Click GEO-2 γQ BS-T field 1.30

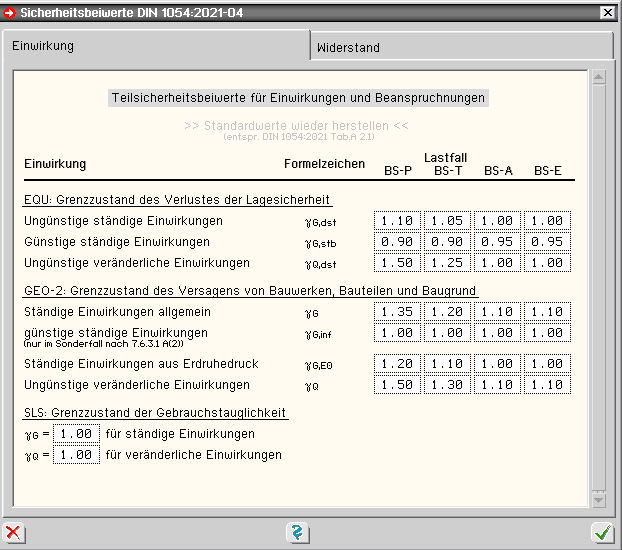click(447, 385)
